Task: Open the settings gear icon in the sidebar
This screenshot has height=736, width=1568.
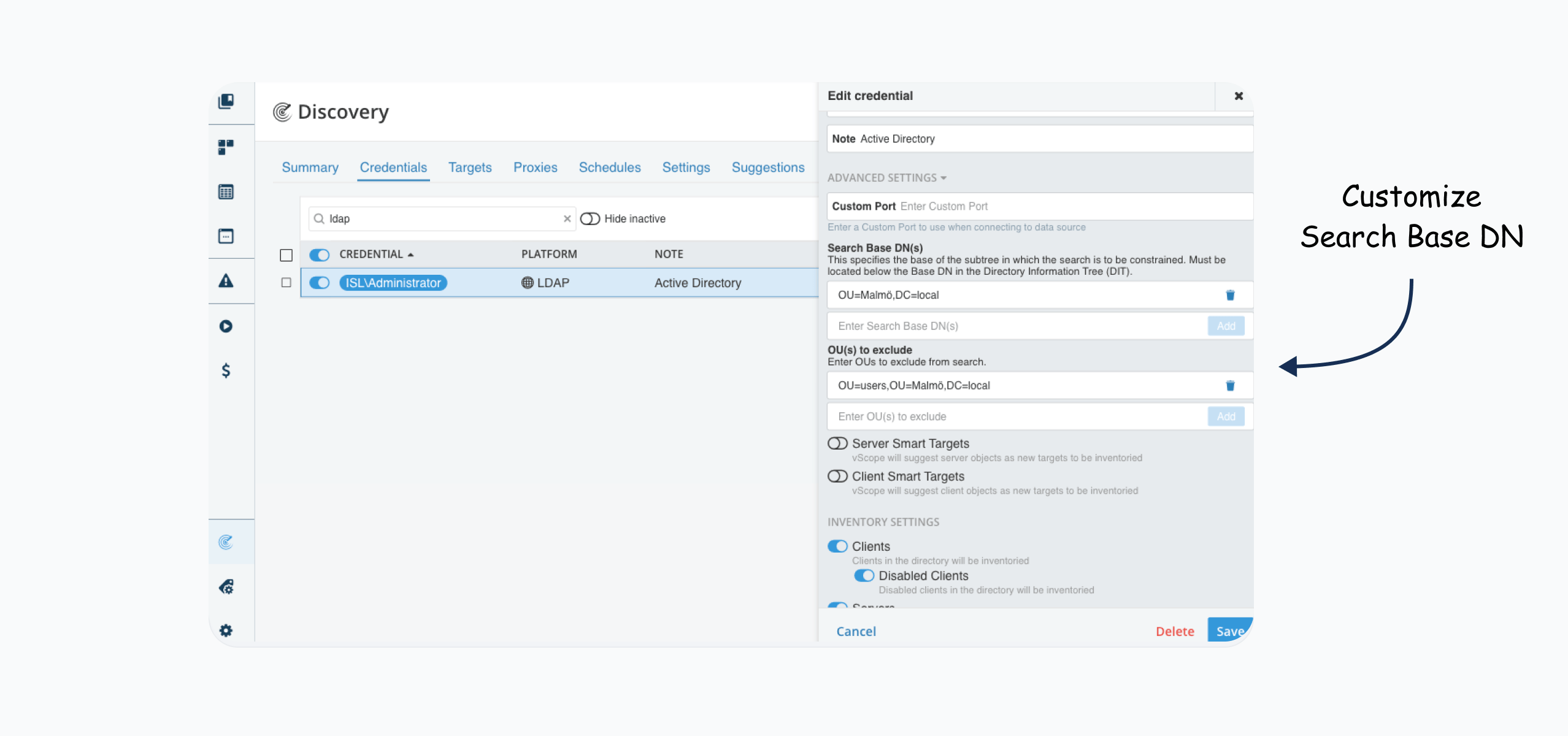Action: (226, 631)
